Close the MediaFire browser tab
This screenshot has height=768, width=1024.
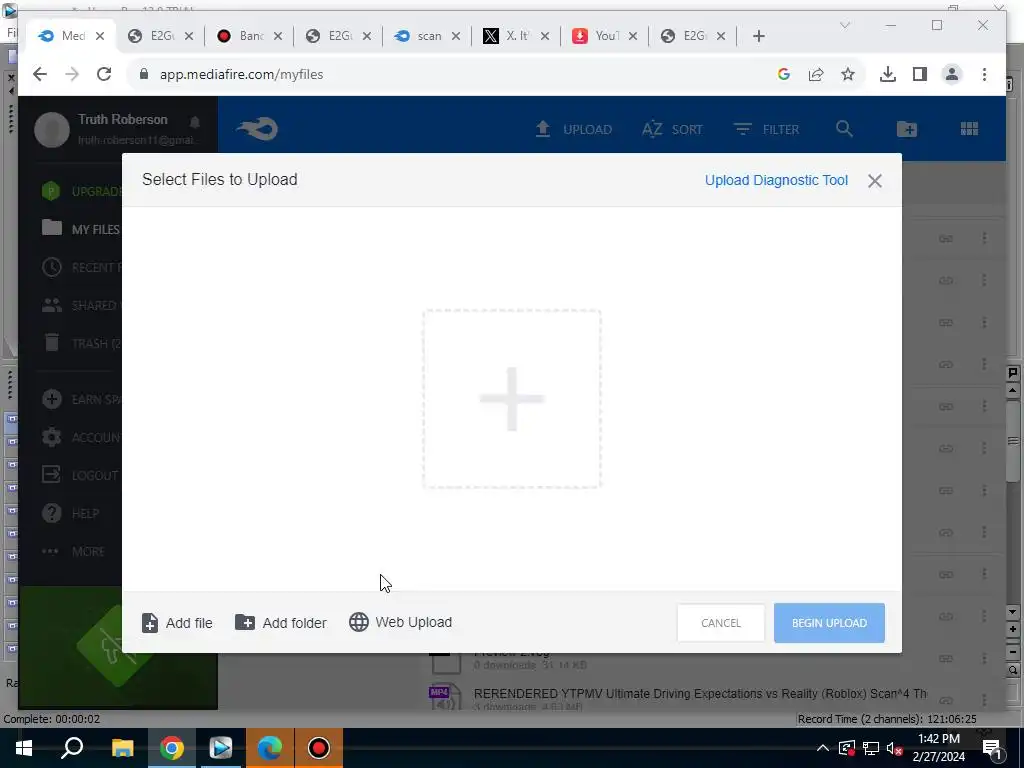(x=100, y=36)
